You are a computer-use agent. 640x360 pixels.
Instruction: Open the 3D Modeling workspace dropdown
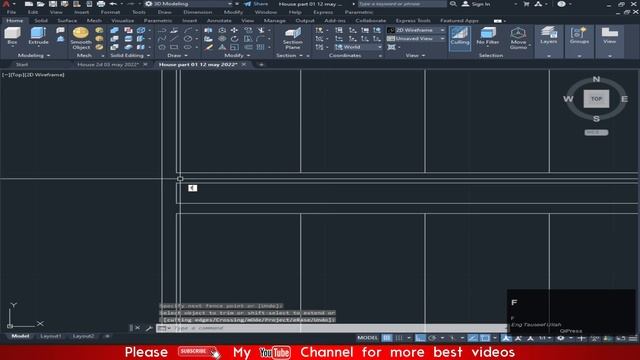click(x=189, y=4)
